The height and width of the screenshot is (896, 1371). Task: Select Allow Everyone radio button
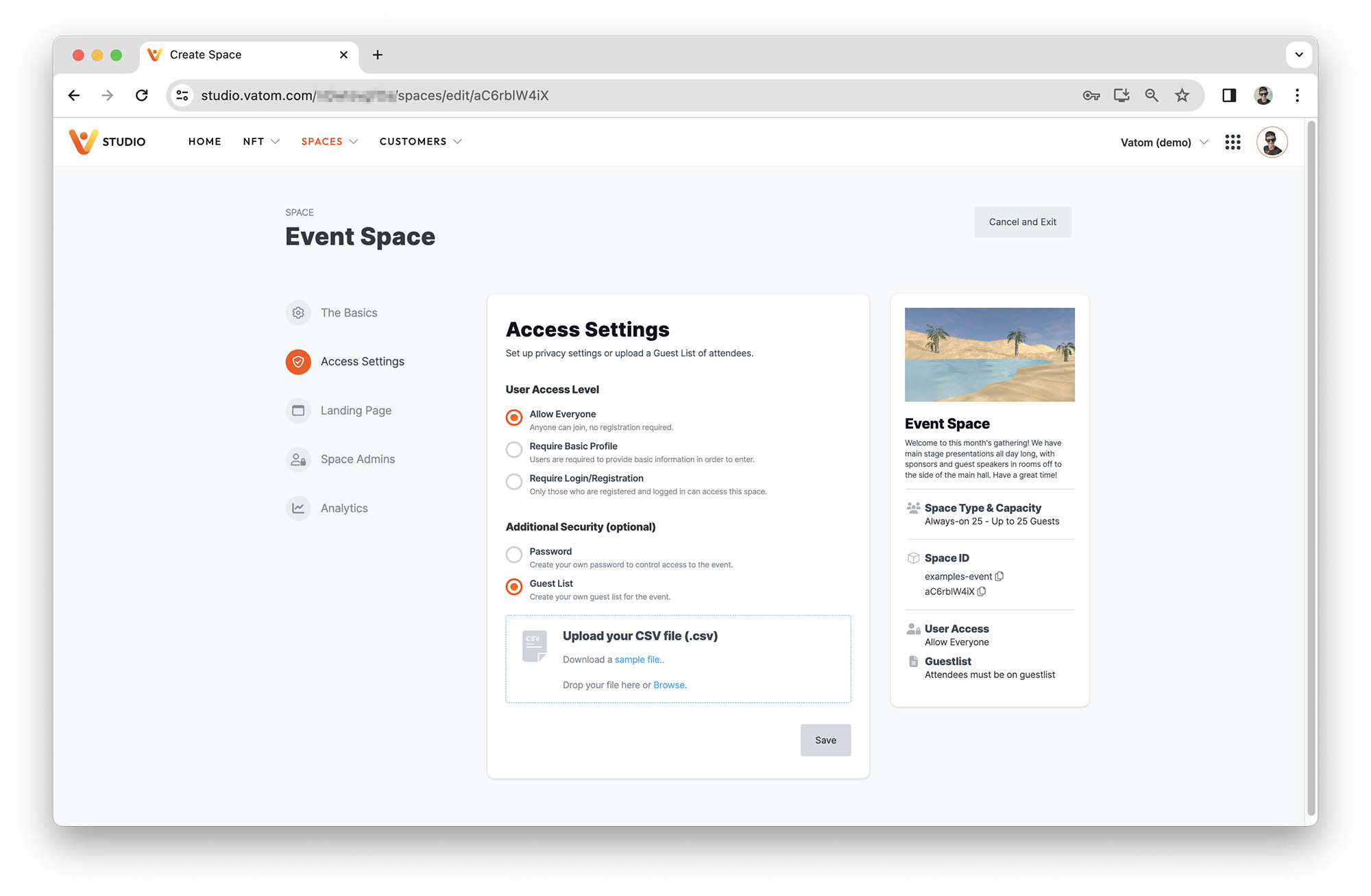pyautogui.click(x=514, y=417)
